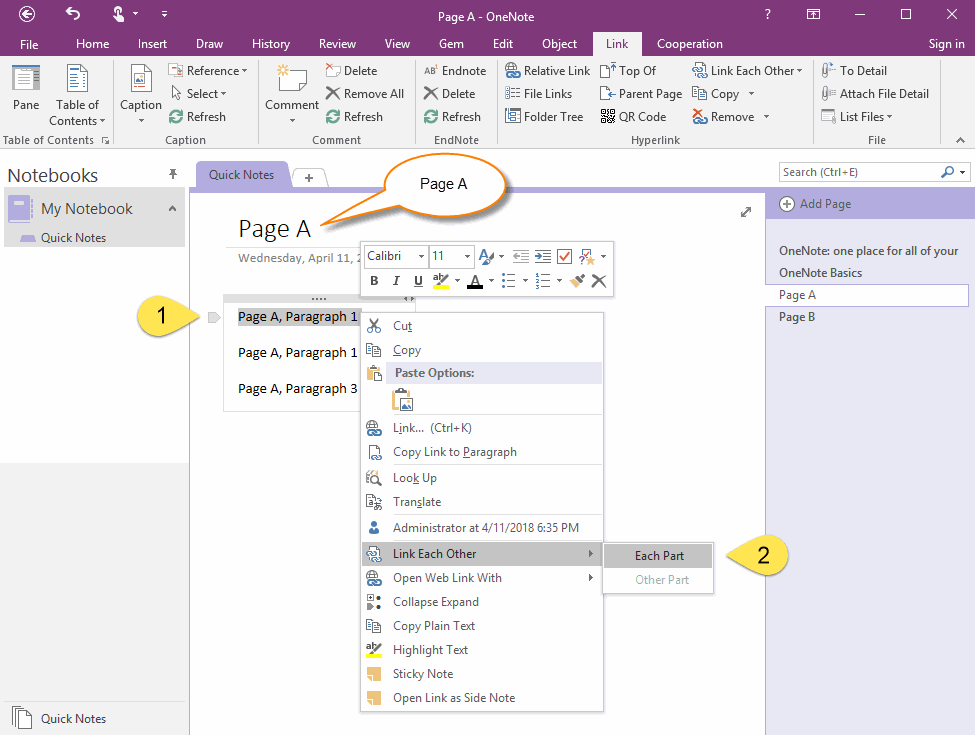Click the delete X in mini toolbar
Image resolution: width=975 pixels, height=735 pixels.
coord(599,281)
